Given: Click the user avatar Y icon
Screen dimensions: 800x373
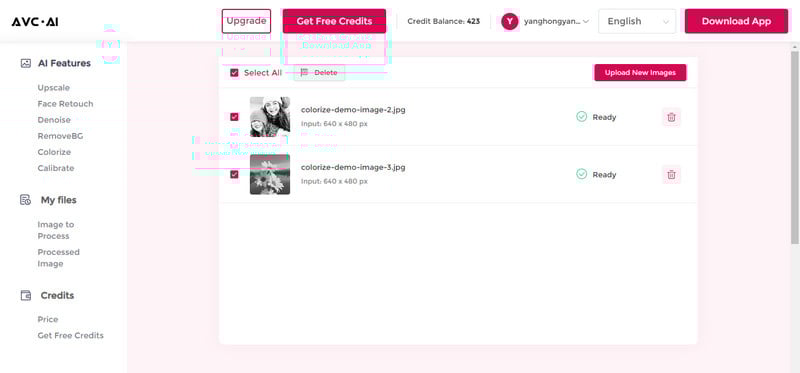Looking at the screenshot, I should (x=510, y=21).
